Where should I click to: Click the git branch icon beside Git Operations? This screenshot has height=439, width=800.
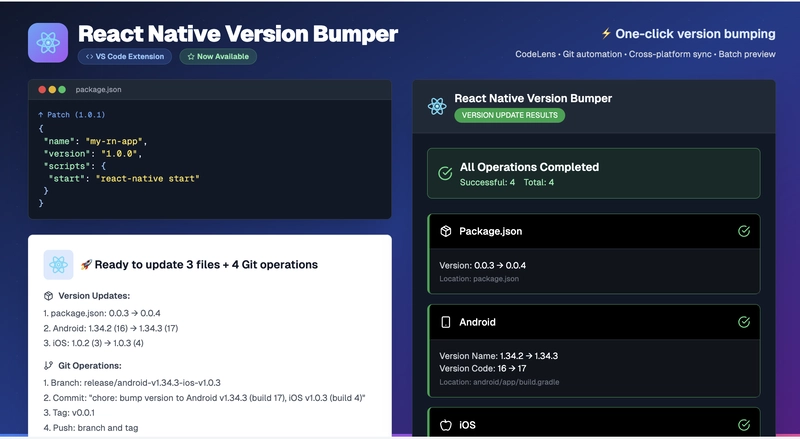tap(48, 365)
